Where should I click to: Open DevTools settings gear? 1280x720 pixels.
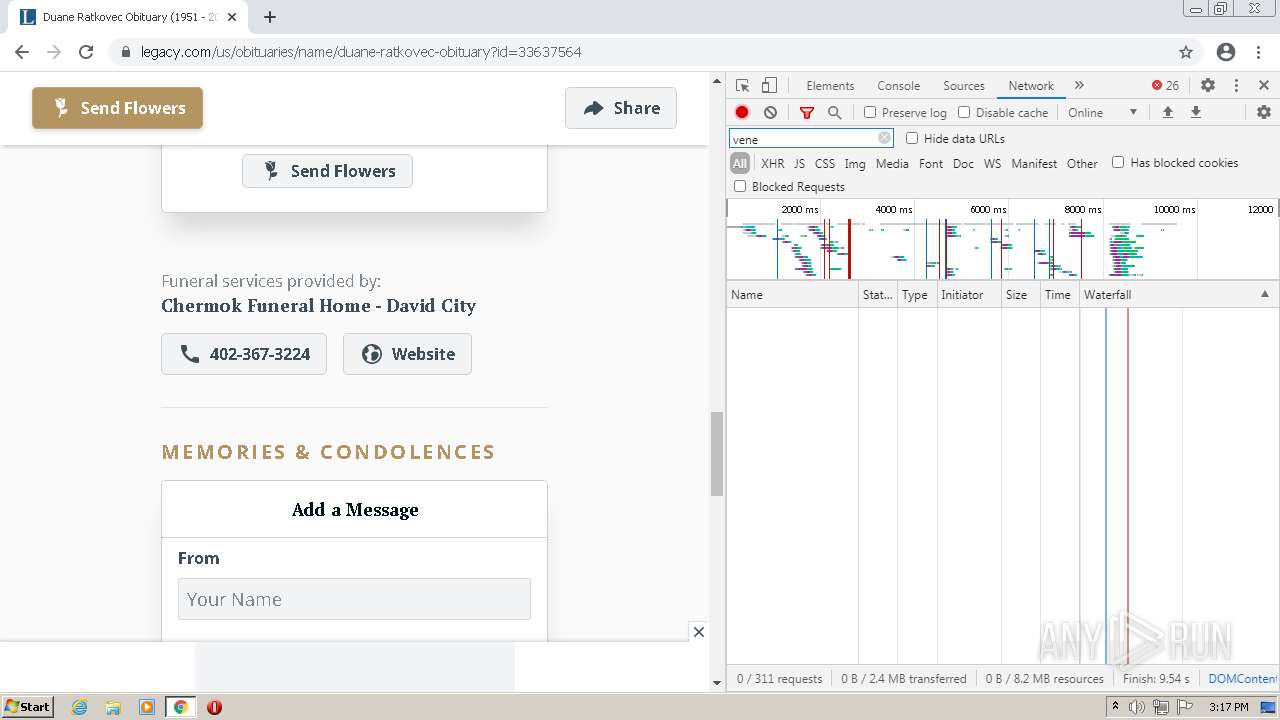tap(1208, 86)
